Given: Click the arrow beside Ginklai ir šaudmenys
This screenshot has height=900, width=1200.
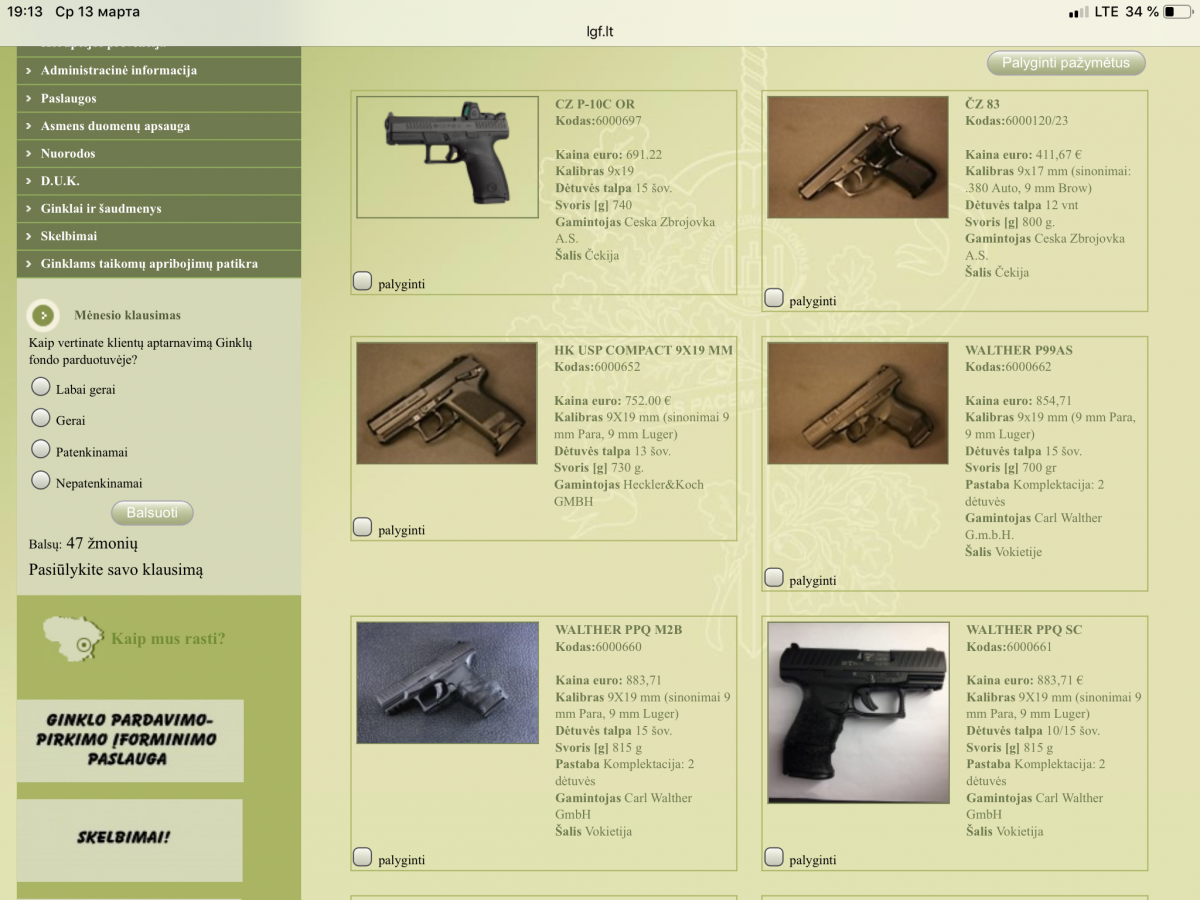Looking at the screenshot, I should (x=29, y=209).
